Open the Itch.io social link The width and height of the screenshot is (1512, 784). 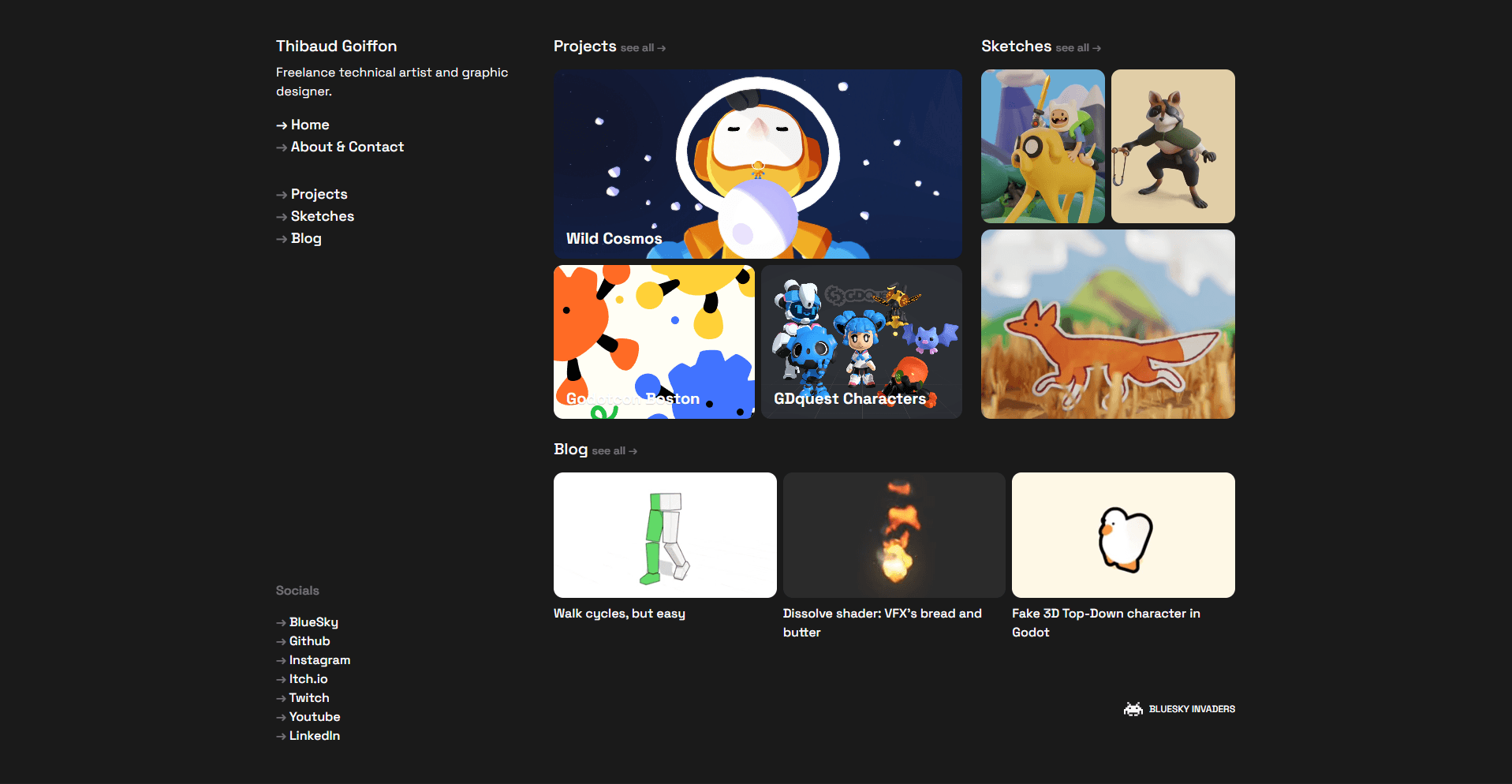pyautogui.click(x=308, y=679)
